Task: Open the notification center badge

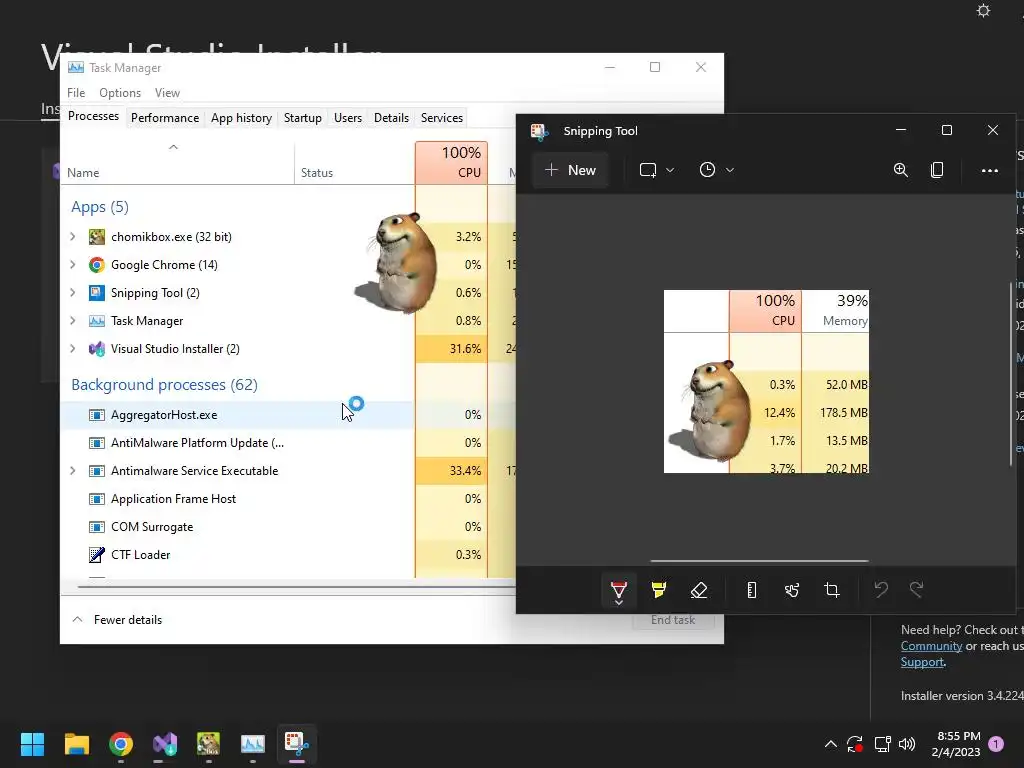Action: pyautogui.click(x=997, y=744)
